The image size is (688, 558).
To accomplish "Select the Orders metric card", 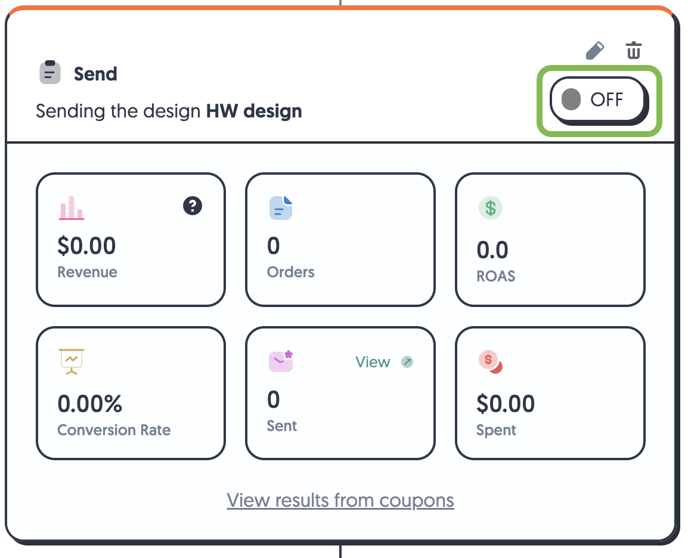I will click(x=340, y=240).
